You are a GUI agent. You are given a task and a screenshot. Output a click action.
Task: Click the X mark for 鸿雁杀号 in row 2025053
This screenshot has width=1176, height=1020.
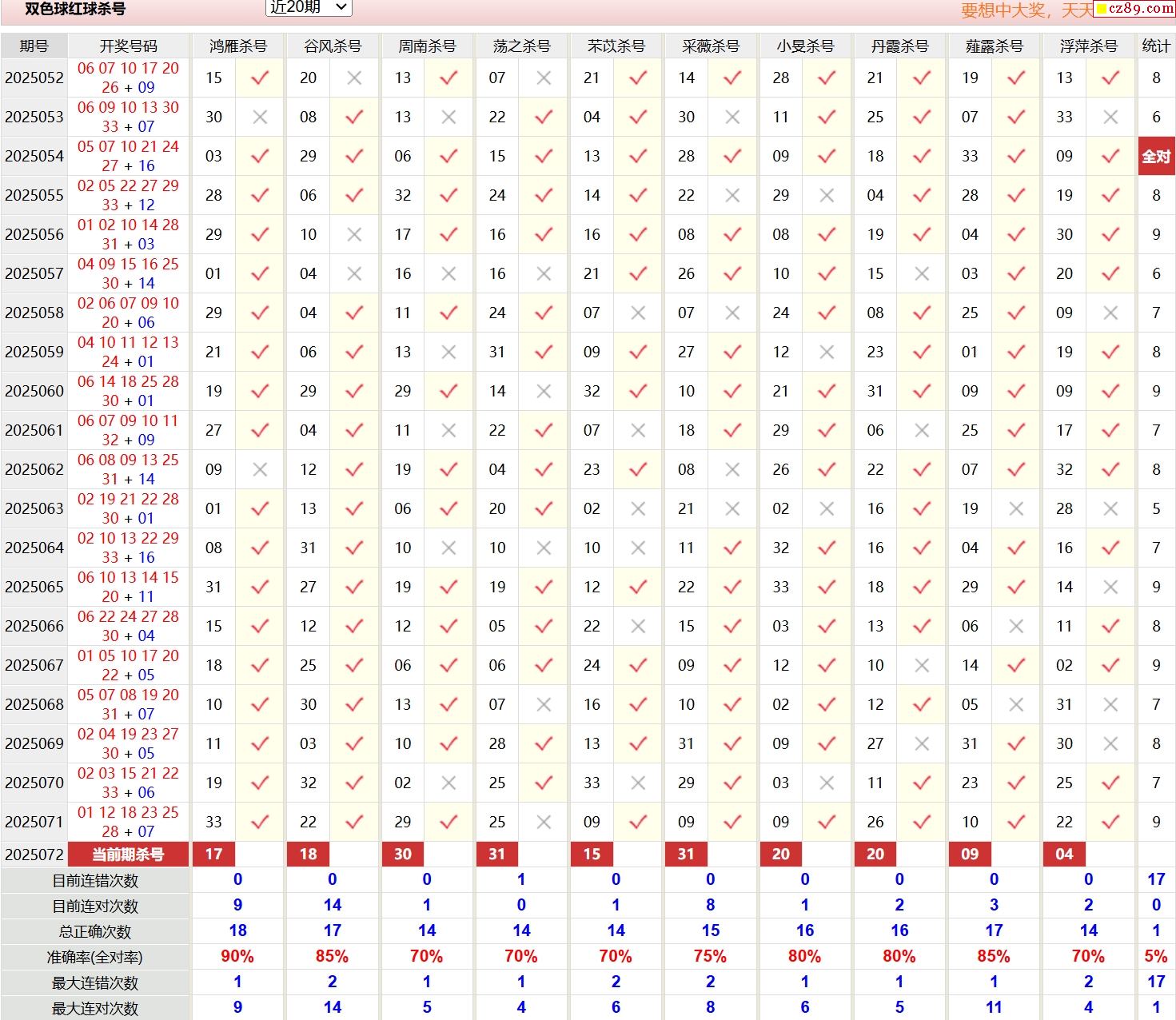[x=260, y=117]
